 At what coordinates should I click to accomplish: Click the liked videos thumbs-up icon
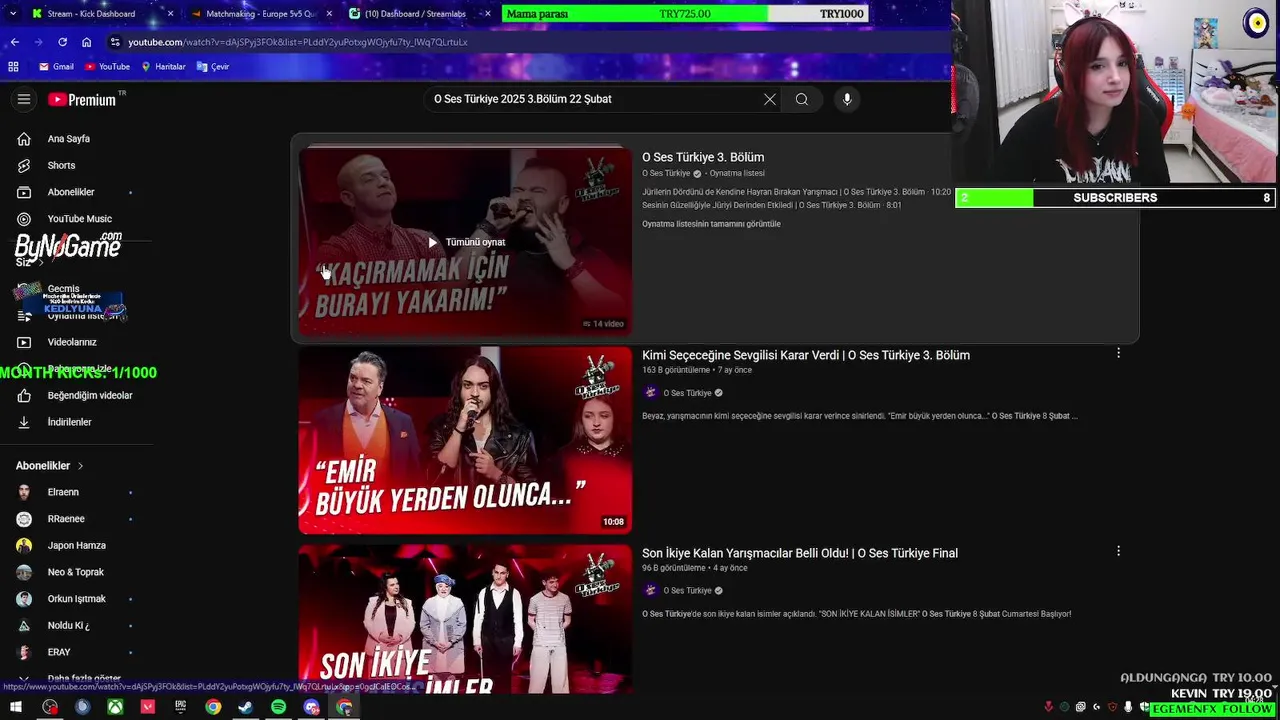[x=24, y=395]
